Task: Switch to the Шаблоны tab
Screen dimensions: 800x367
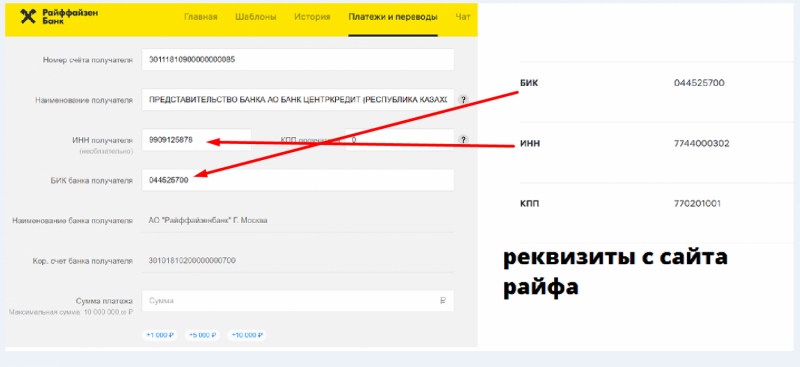Action: point(256,17)
